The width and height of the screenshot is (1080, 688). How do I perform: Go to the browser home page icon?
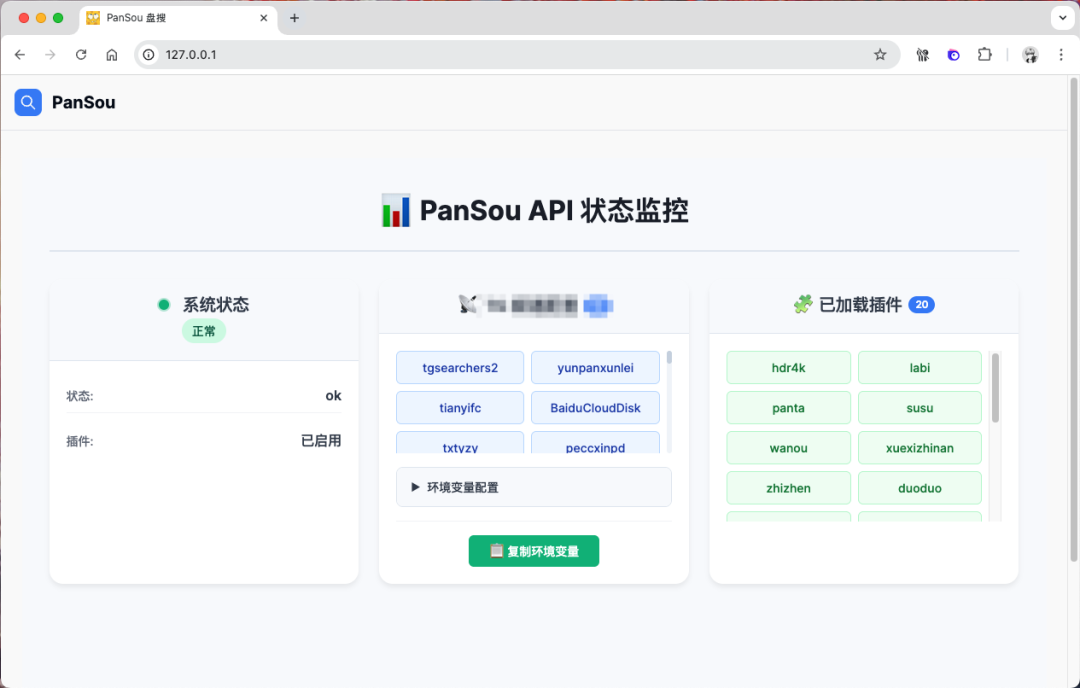point(112,55)
